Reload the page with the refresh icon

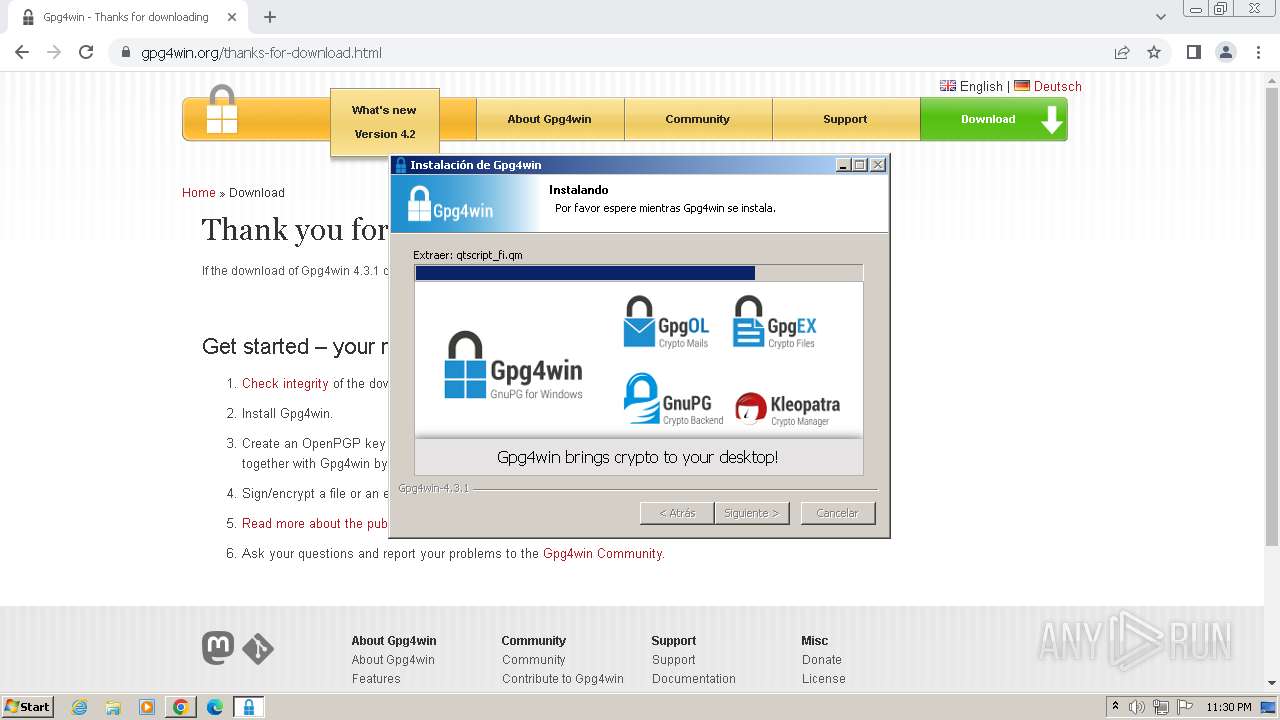(x=86, y=52)
